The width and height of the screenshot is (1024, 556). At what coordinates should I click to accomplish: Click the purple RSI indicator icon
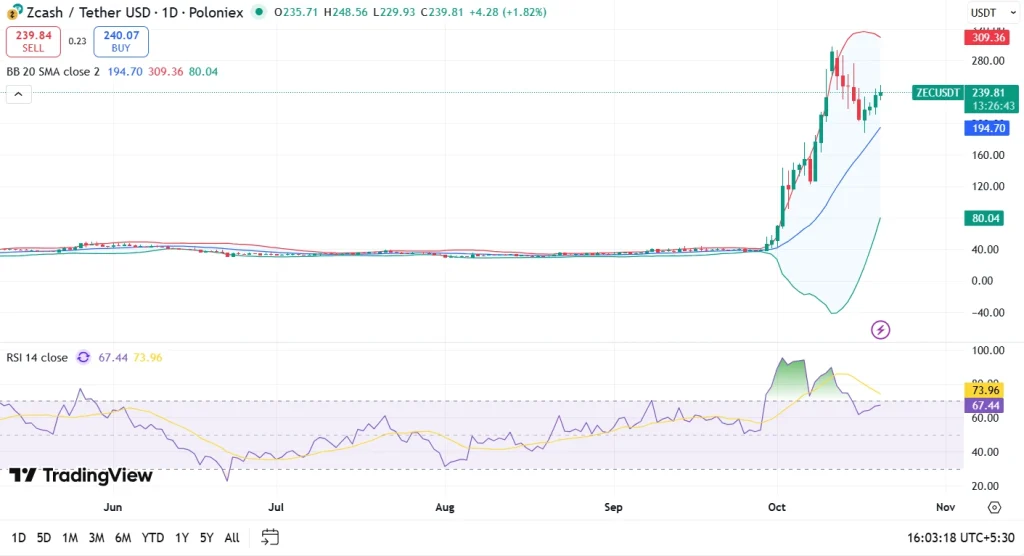(x=83, y=357)
